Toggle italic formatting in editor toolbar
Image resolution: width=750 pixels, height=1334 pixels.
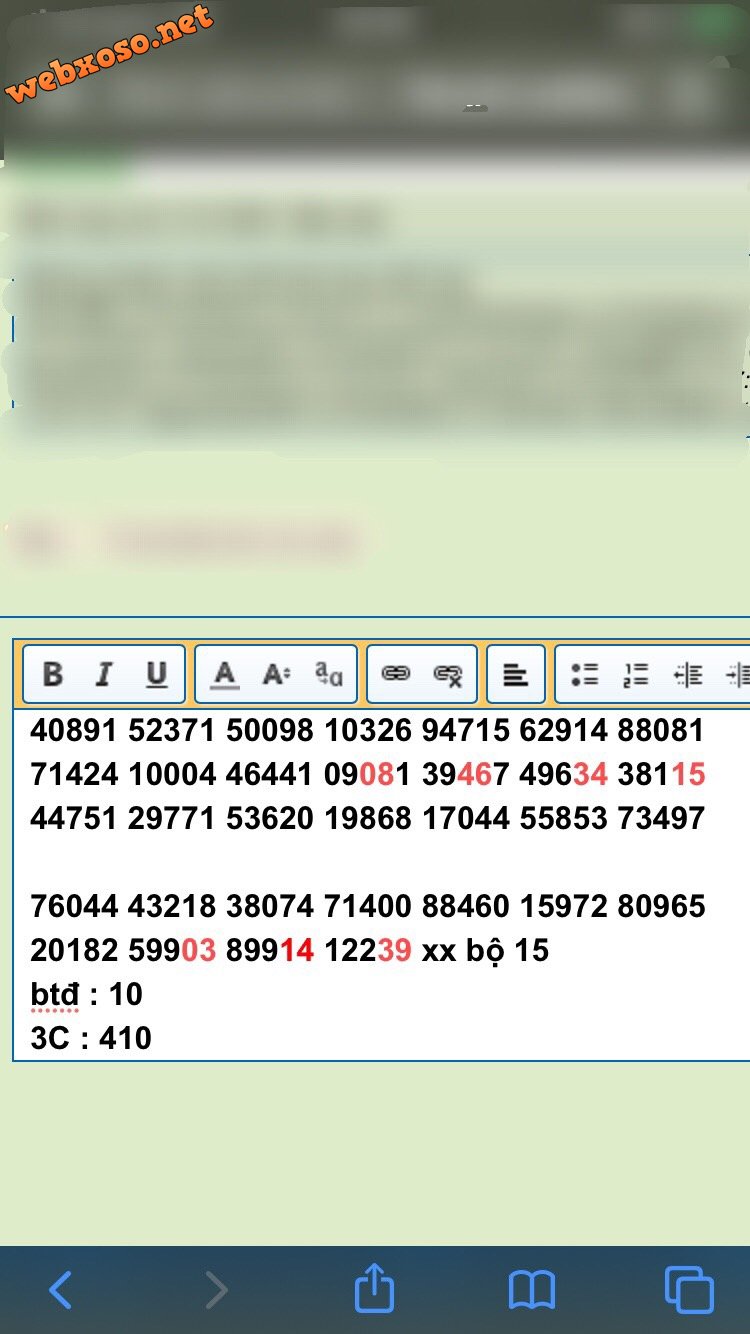104,674
